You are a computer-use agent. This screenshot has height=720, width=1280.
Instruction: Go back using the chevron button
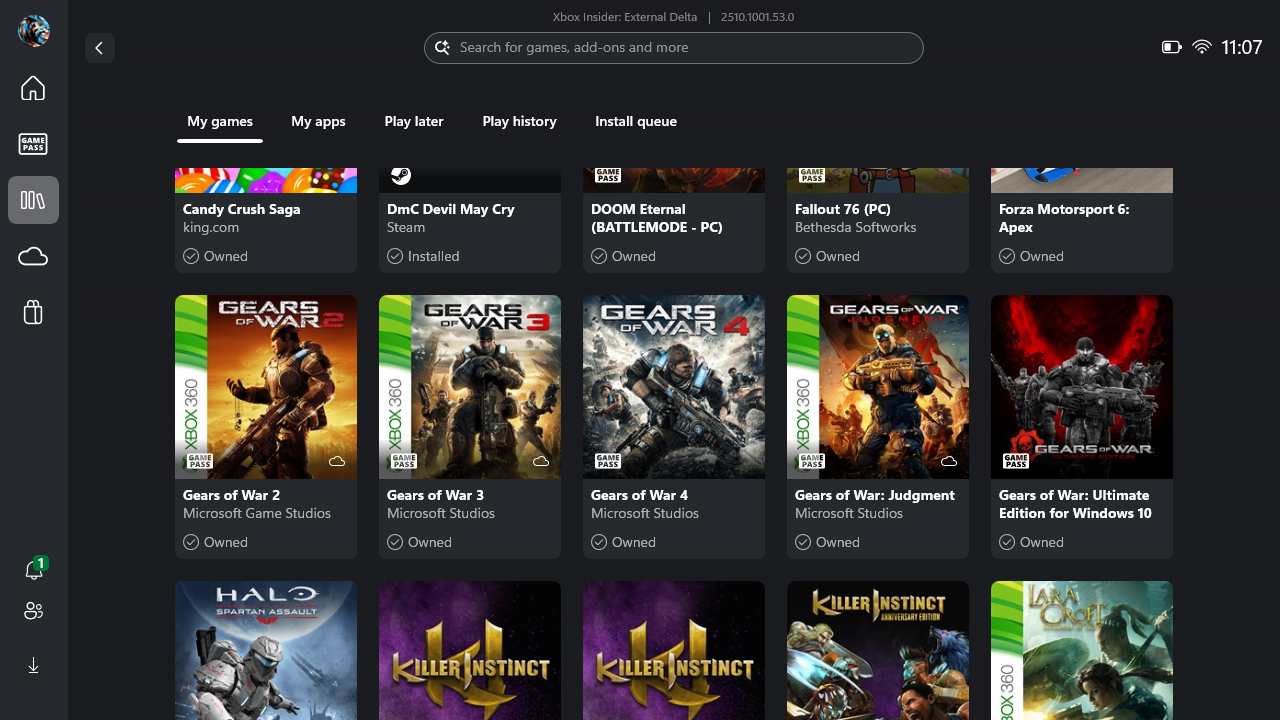(x=100, y=48)
